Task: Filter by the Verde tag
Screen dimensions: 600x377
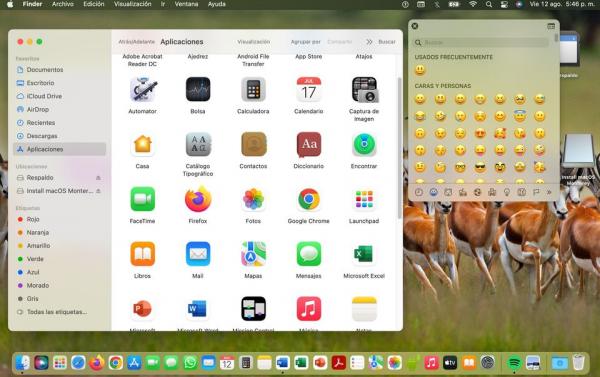Action: click(59, 259)
